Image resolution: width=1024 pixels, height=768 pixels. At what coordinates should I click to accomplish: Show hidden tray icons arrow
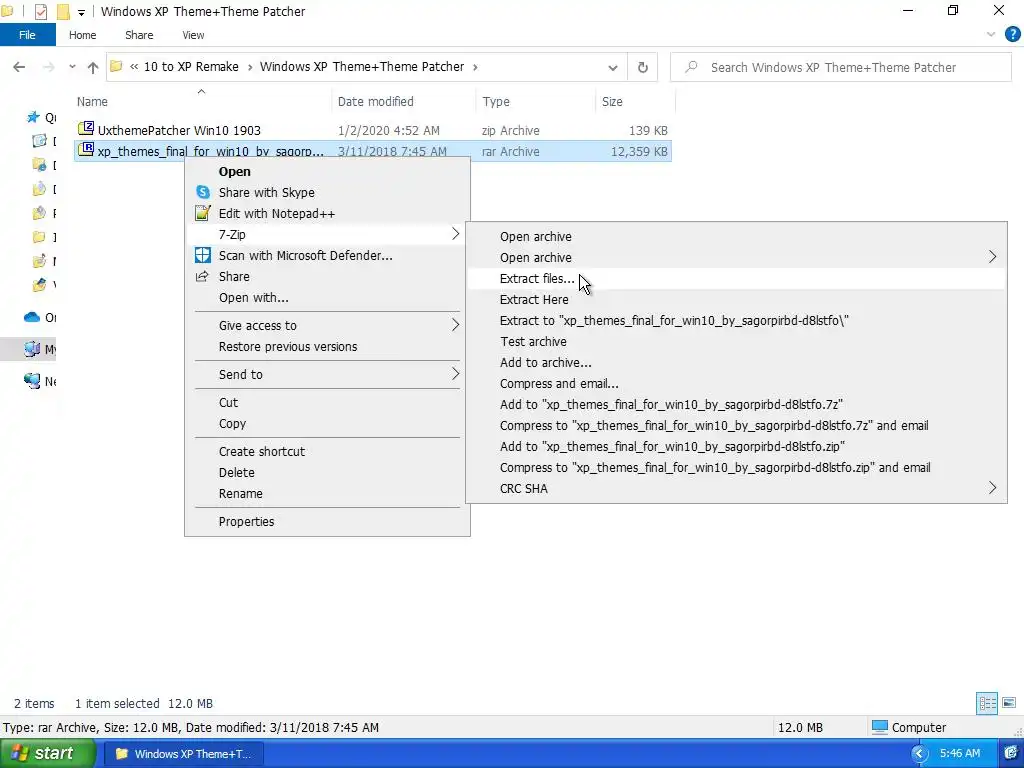point(920,754)
